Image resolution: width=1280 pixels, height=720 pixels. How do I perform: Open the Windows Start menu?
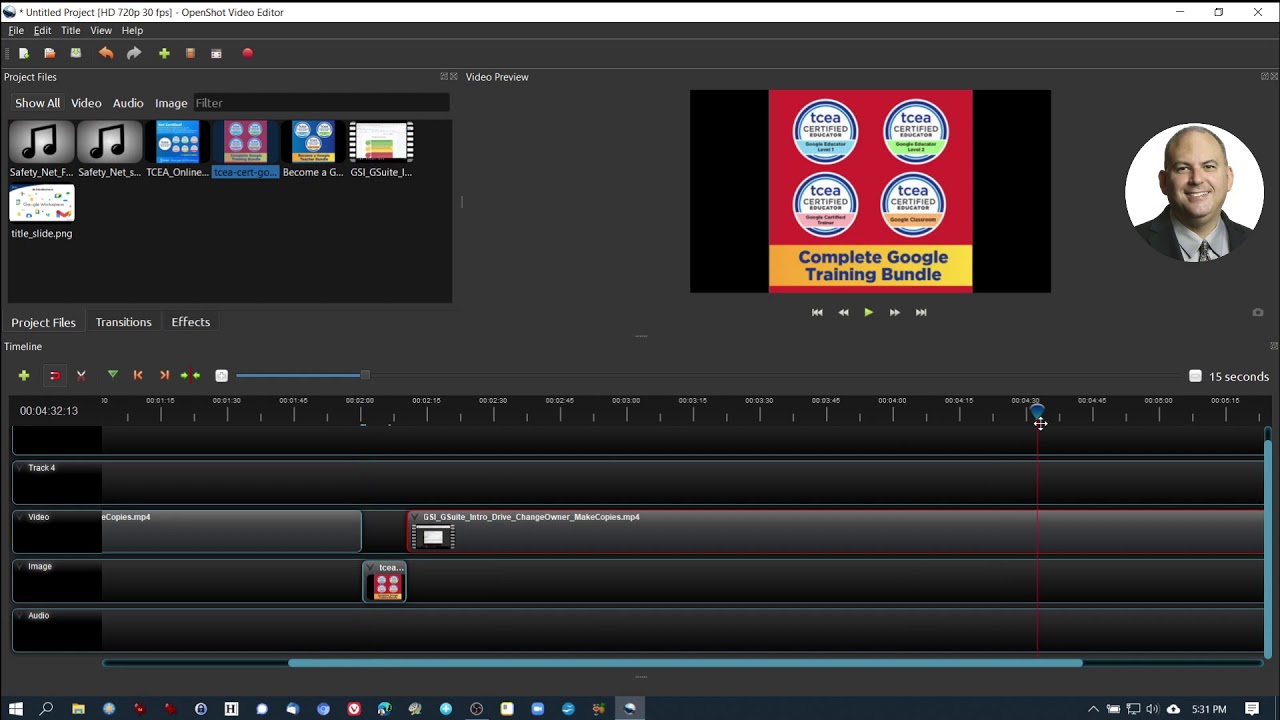click(15, 709)
